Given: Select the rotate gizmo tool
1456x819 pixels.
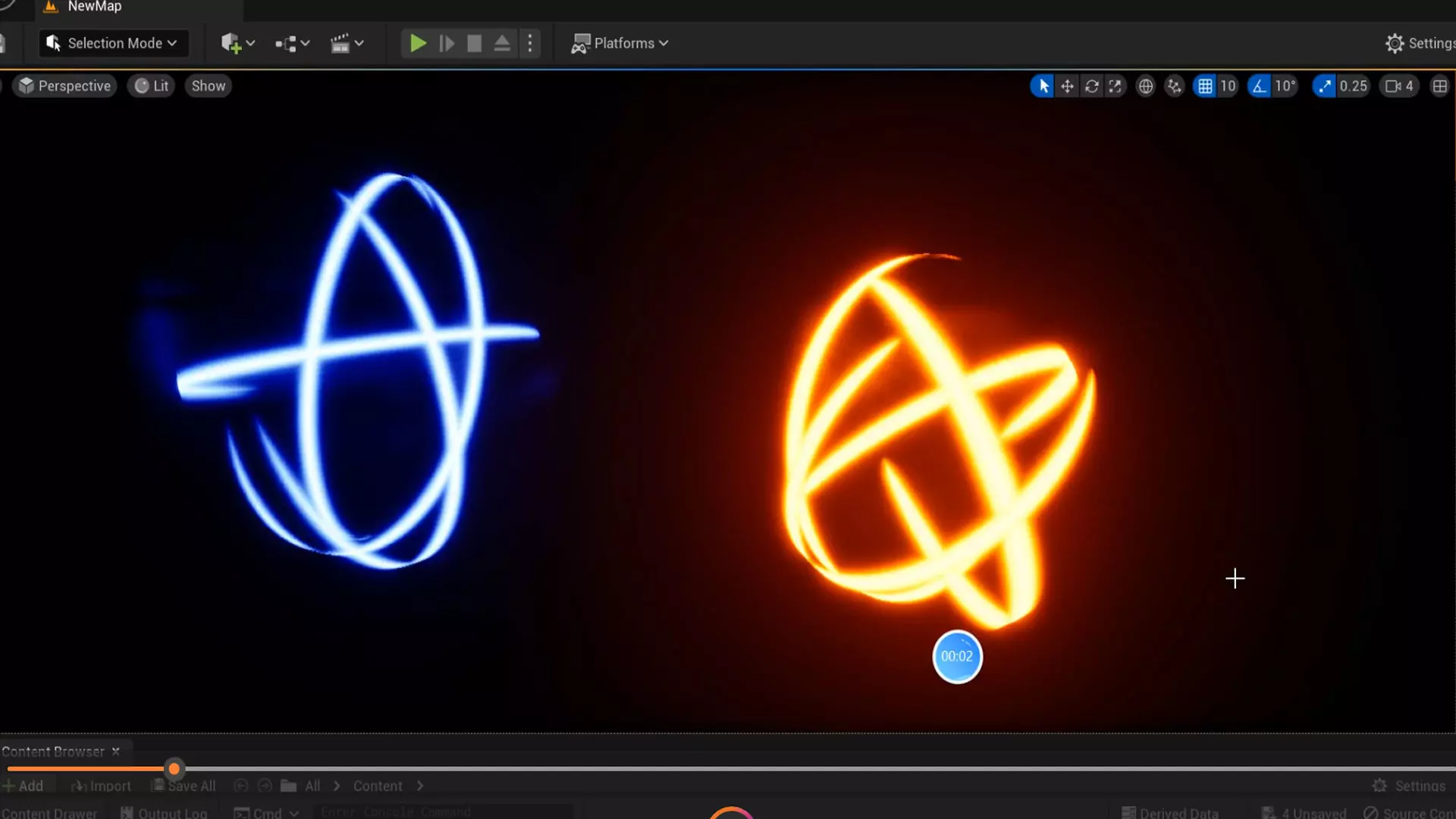Looking at the screenshot, I should (1091, 86).
